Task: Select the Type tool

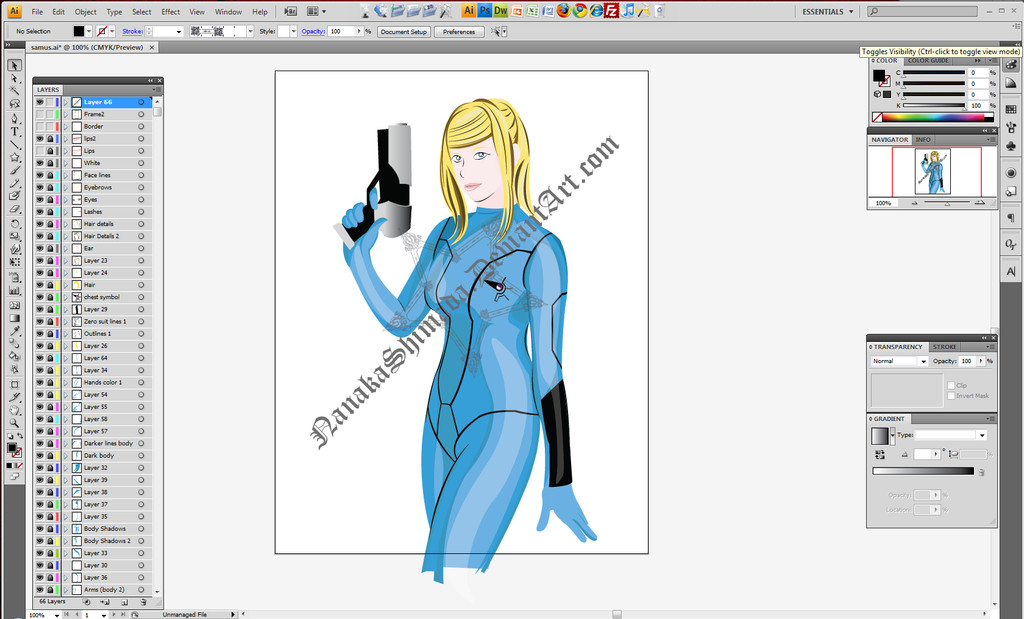Action: coord(14,131)
